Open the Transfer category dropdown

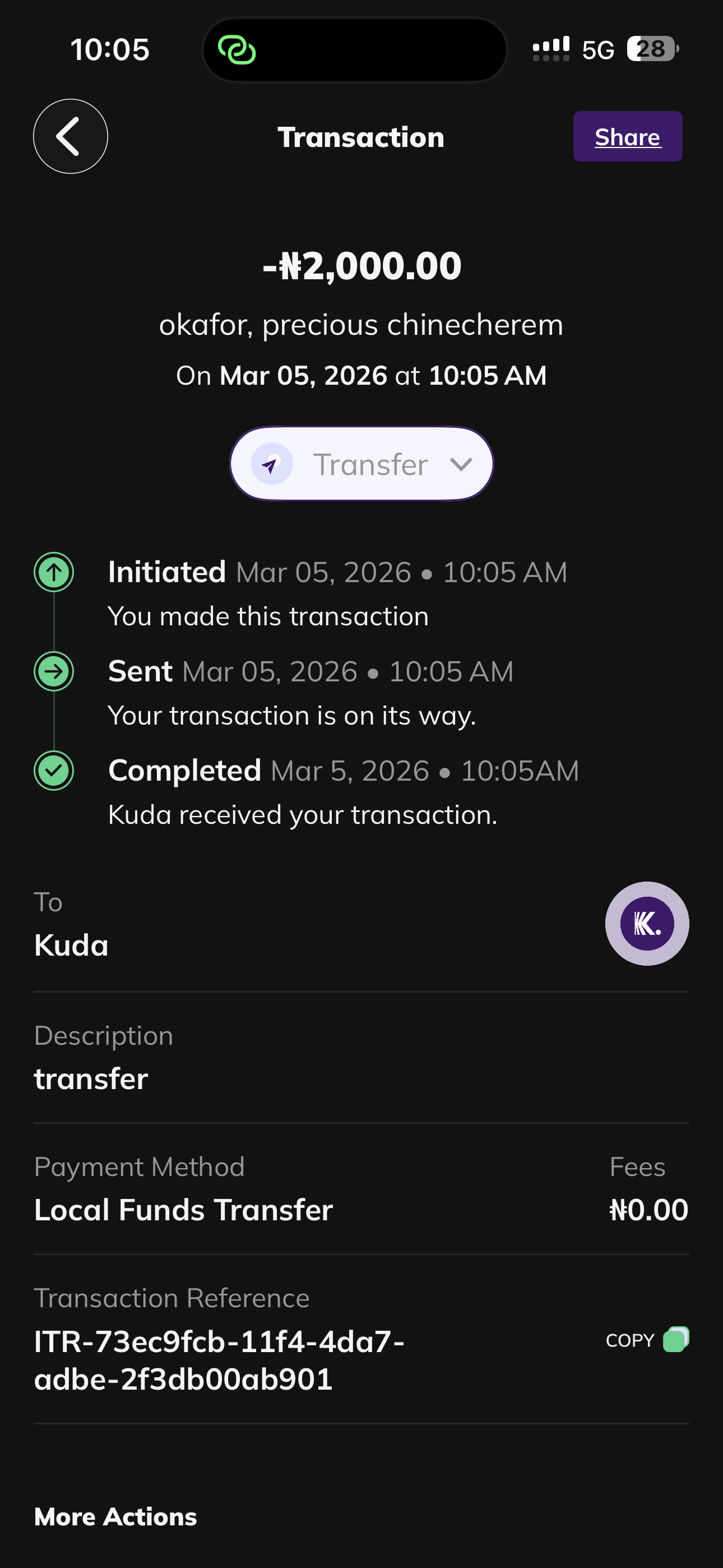(x=361, y=464)
